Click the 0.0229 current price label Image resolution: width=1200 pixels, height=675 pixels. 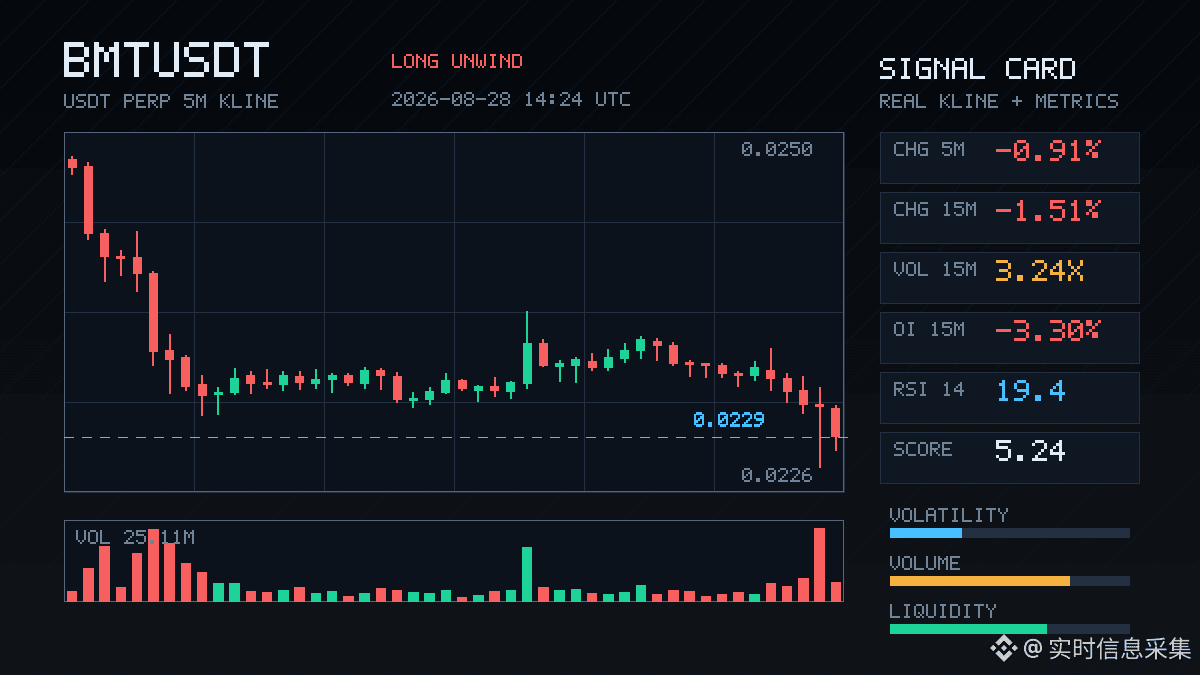tap(729, 420)
